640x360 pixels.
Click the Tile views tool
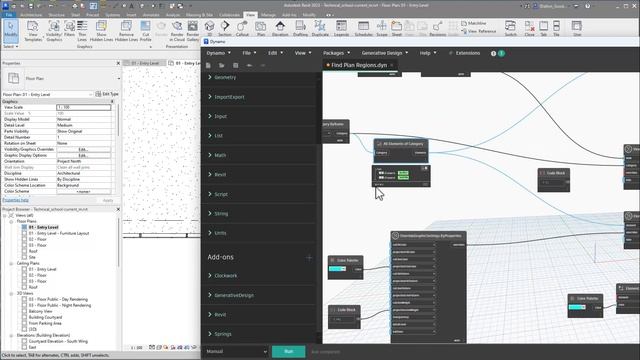556,29
